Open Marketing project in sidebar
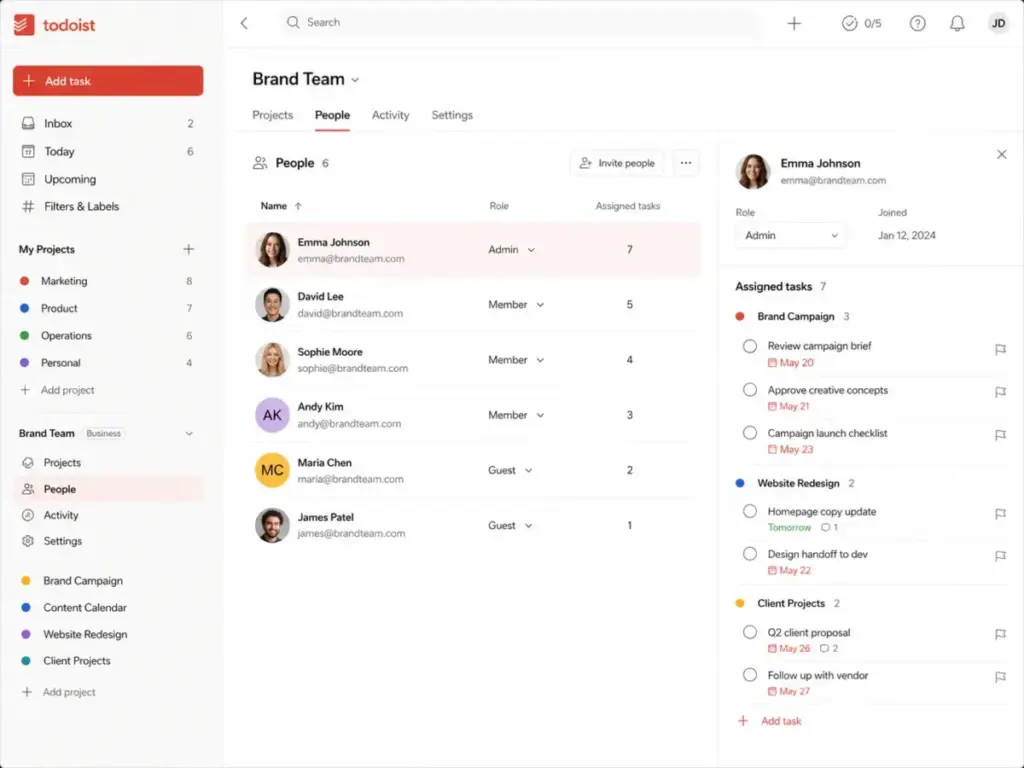The image size is (1024, 768). pos(108,281)
